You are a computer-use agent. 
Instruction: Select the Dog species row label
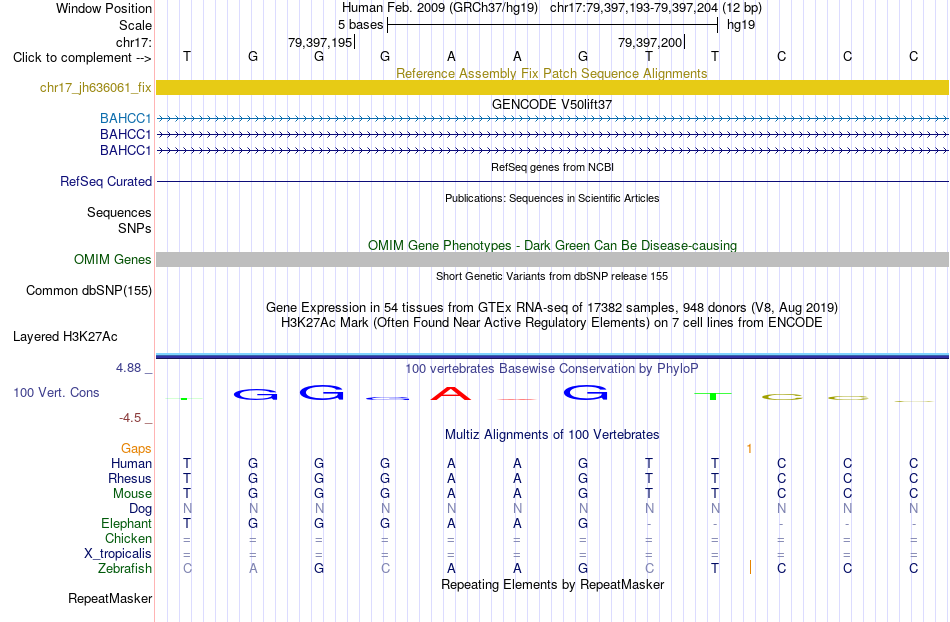click(140, 509)
